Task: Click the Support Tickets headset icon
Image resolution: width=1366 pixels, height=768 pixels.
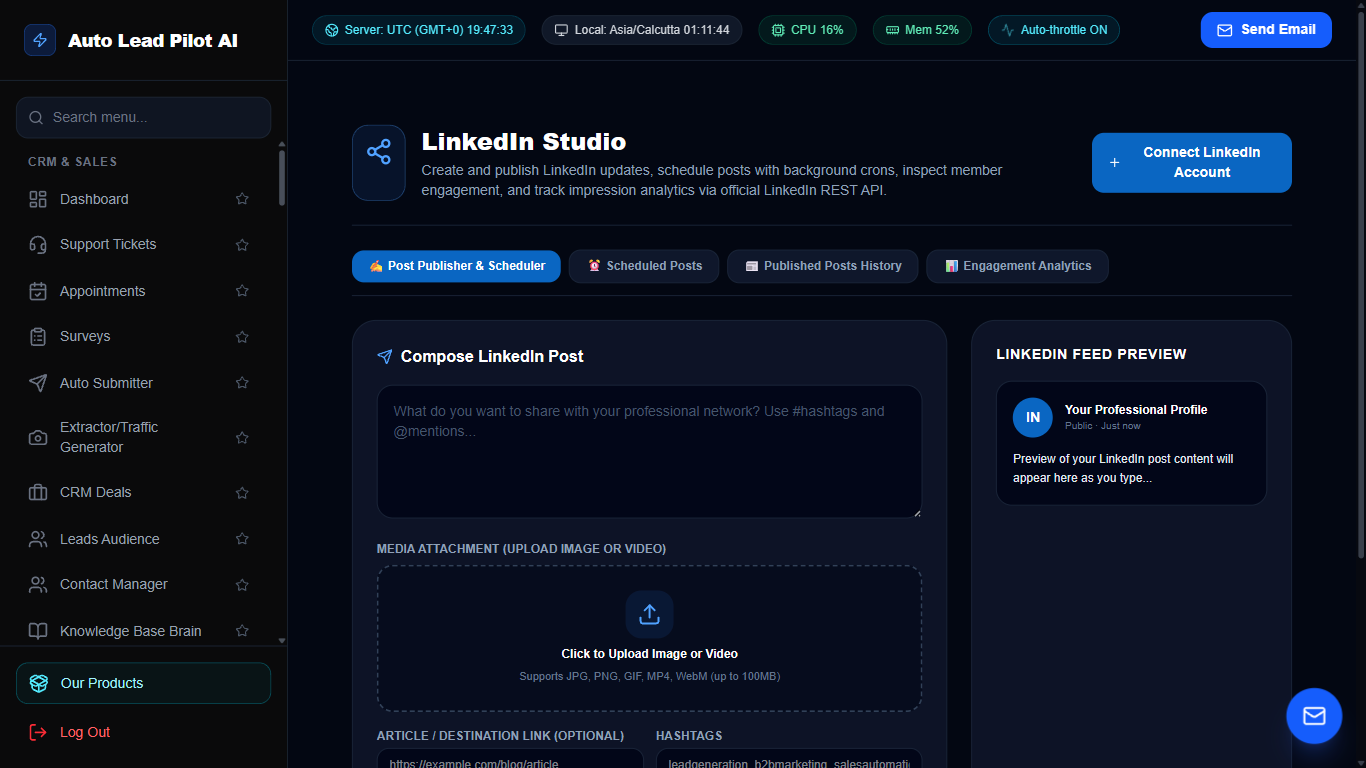Action: click(38, 245)
